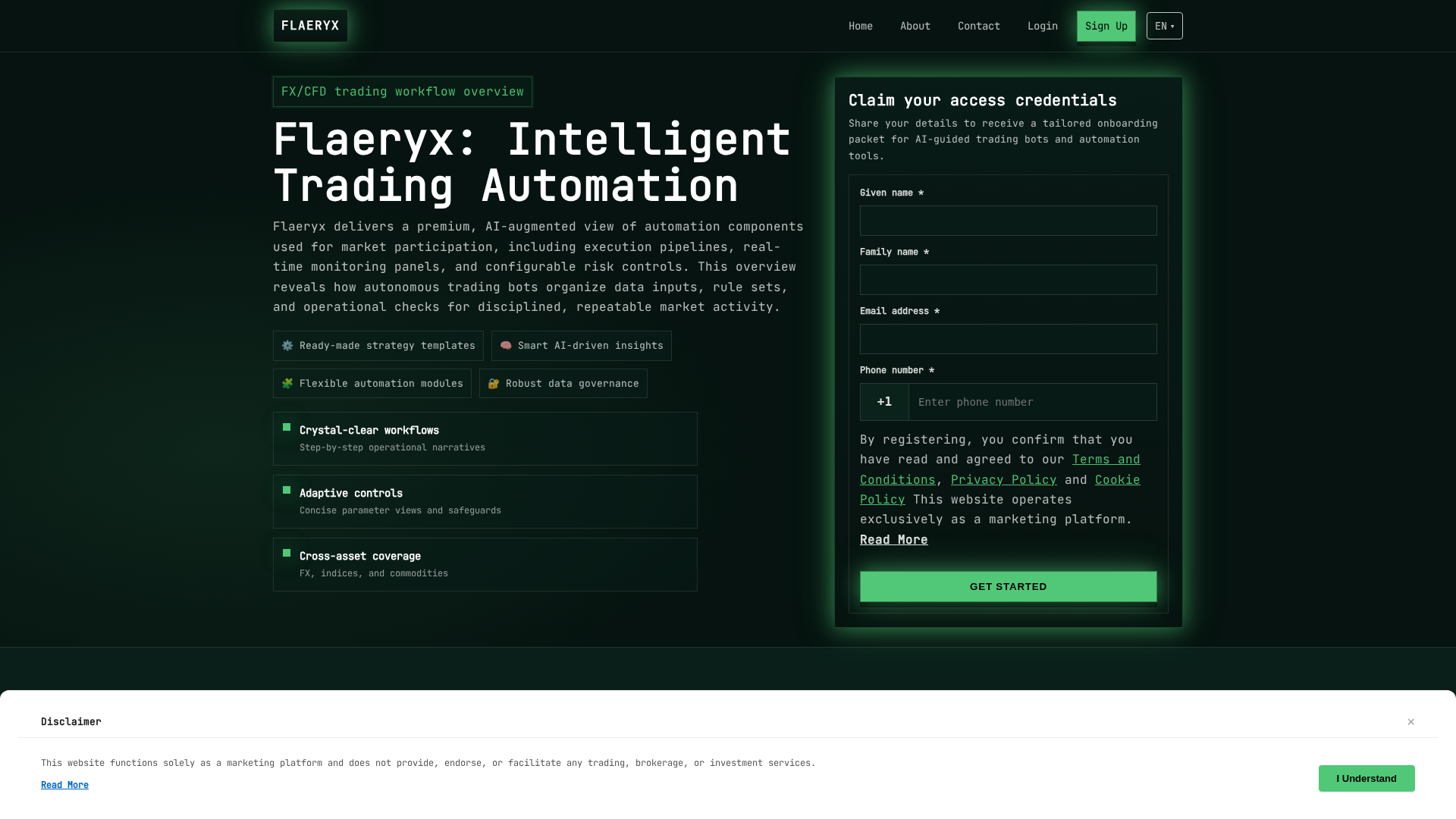Click the Smart AI-driven insights text
Viewport: 1456px width, 819px height.
click(x=591, y=346)
